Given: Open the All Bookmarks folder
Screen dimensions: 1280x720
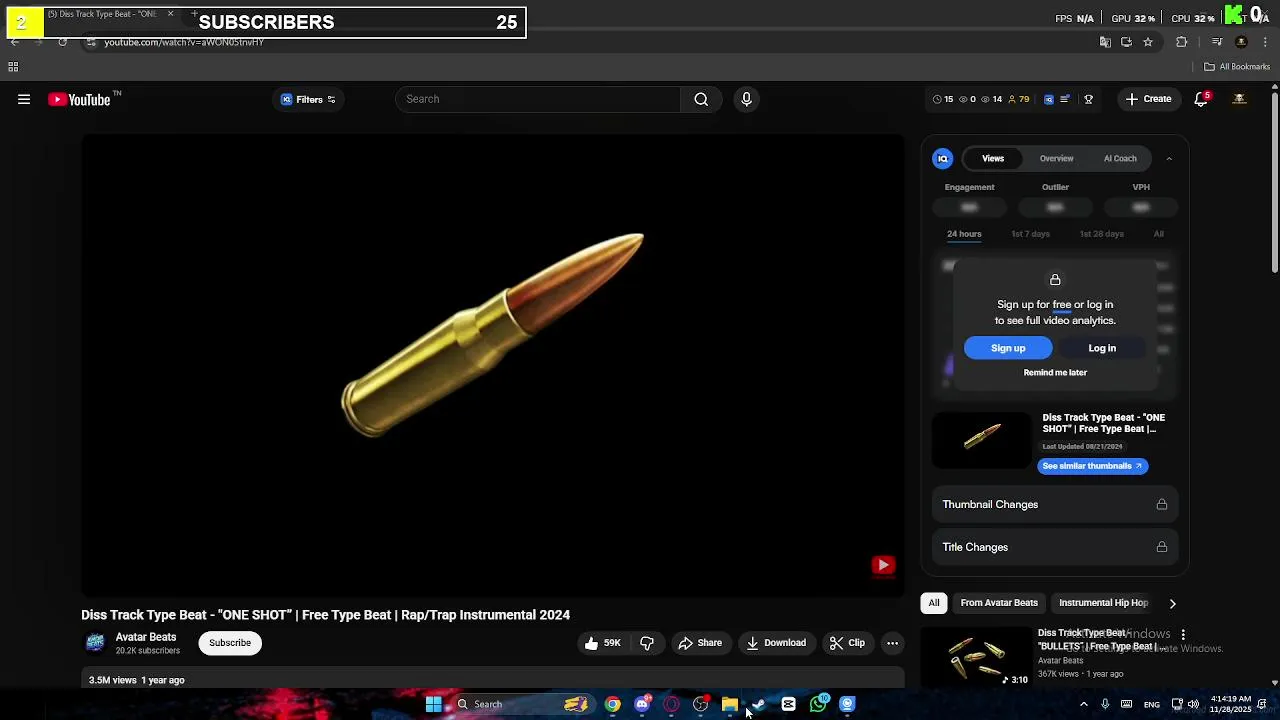Looking at the screenshot, I should coord(1237,67).
